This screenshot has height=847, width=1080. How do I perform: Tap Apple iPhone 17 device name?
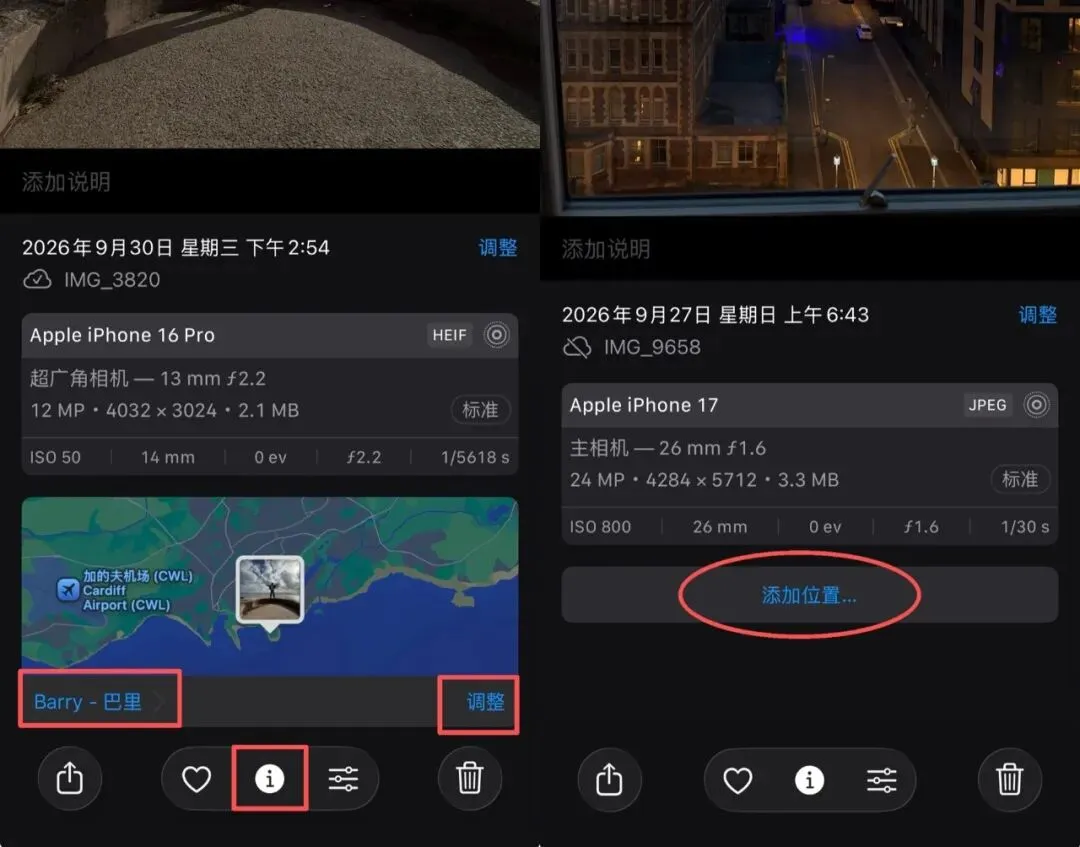643,405
